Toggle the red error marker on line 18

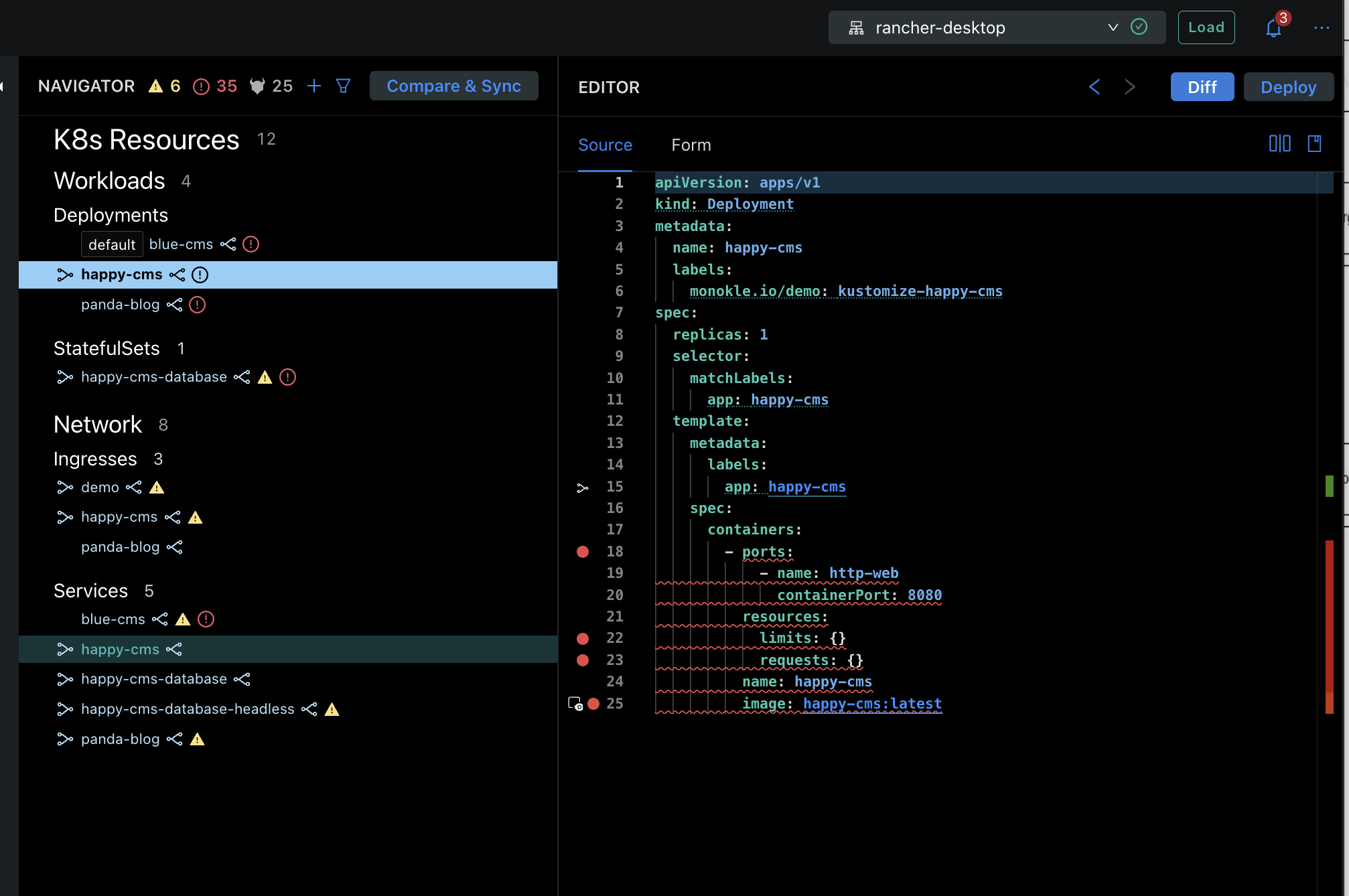point(583,552)
